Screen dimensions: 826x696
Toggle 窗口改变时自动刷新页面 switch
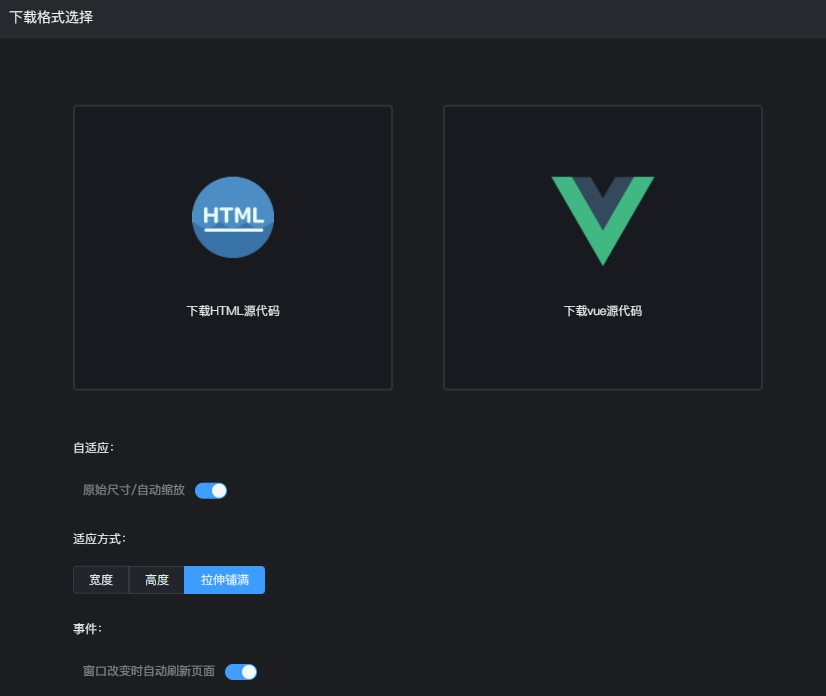pyautogui.click(x=241, y=672)
